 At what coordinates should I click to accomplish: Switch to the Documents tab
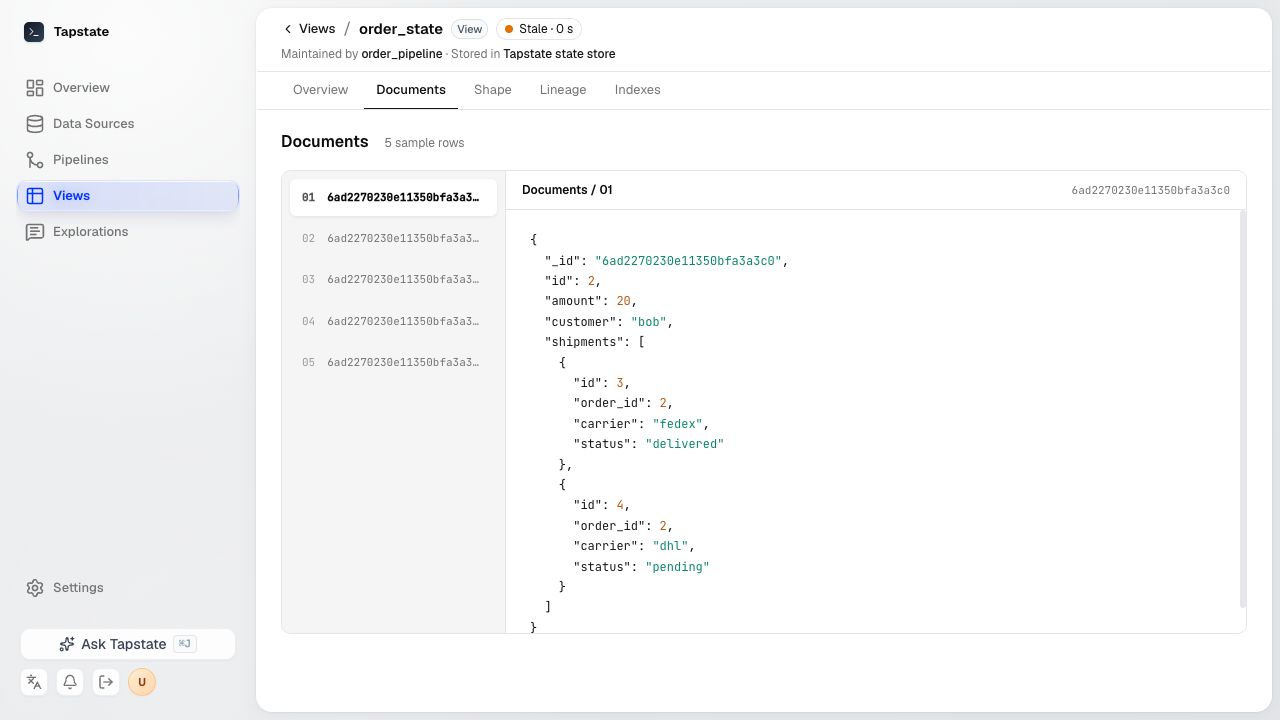[411, 90]
